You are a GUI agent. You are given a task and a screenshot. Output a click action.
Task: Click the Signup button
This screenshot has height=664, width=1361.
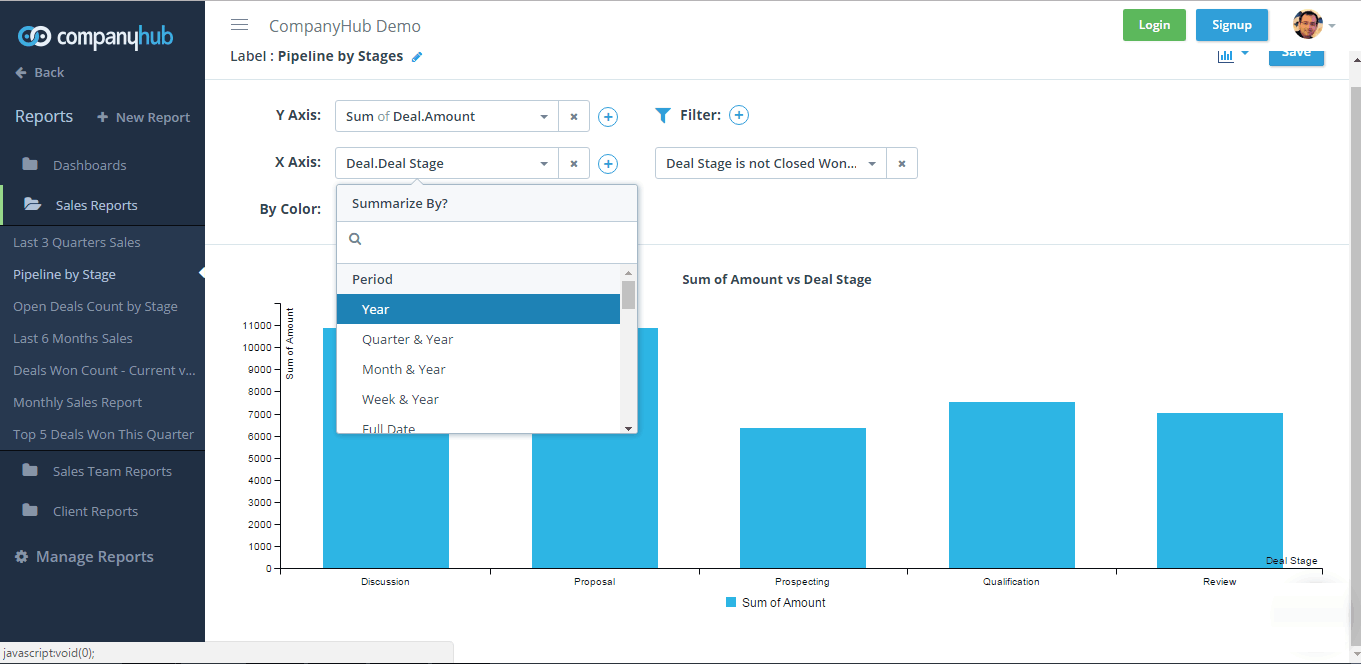click(x=1231, y=25)
